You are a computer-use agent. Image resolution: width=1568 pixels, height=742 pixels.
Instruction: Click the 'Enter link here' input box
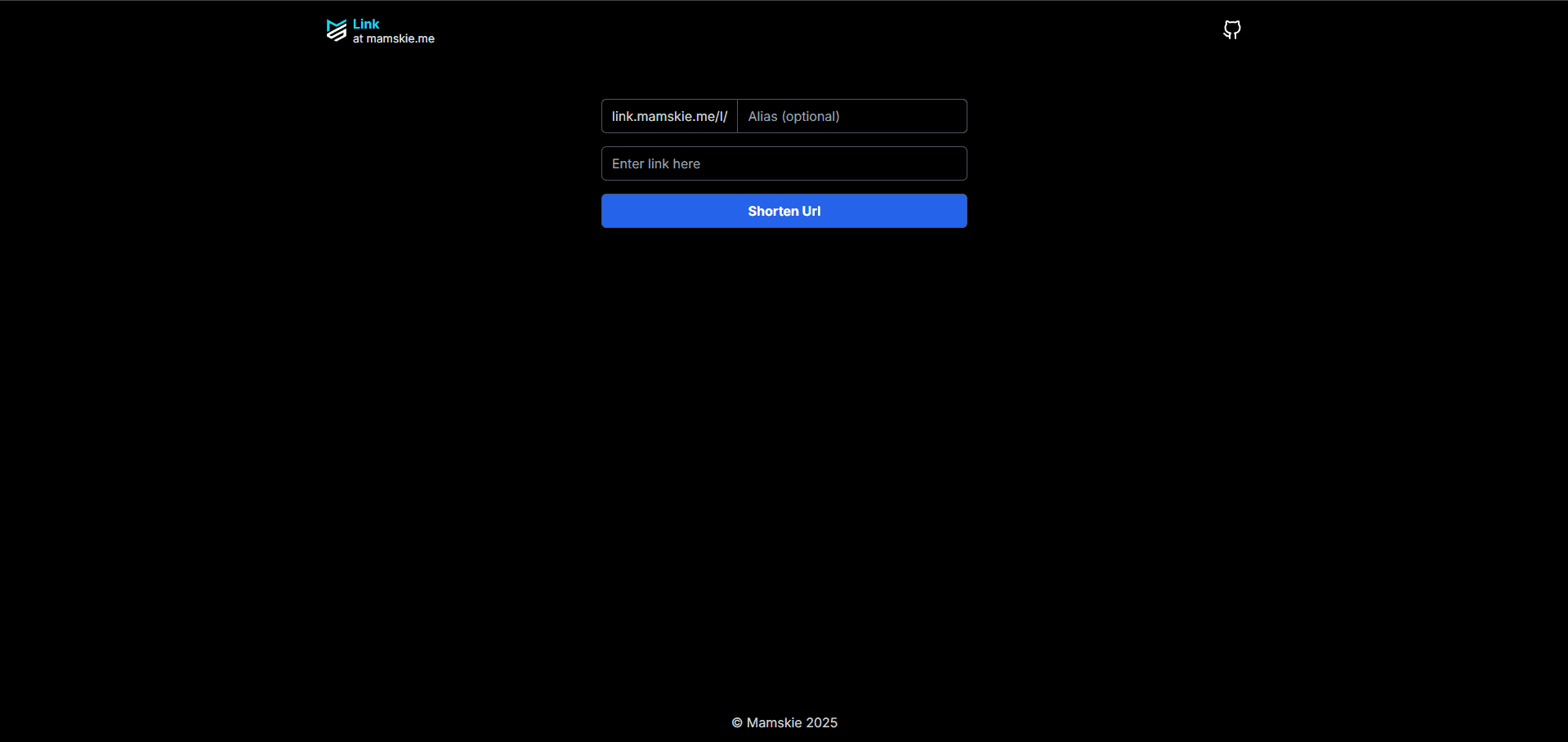[x=783, y=163]
